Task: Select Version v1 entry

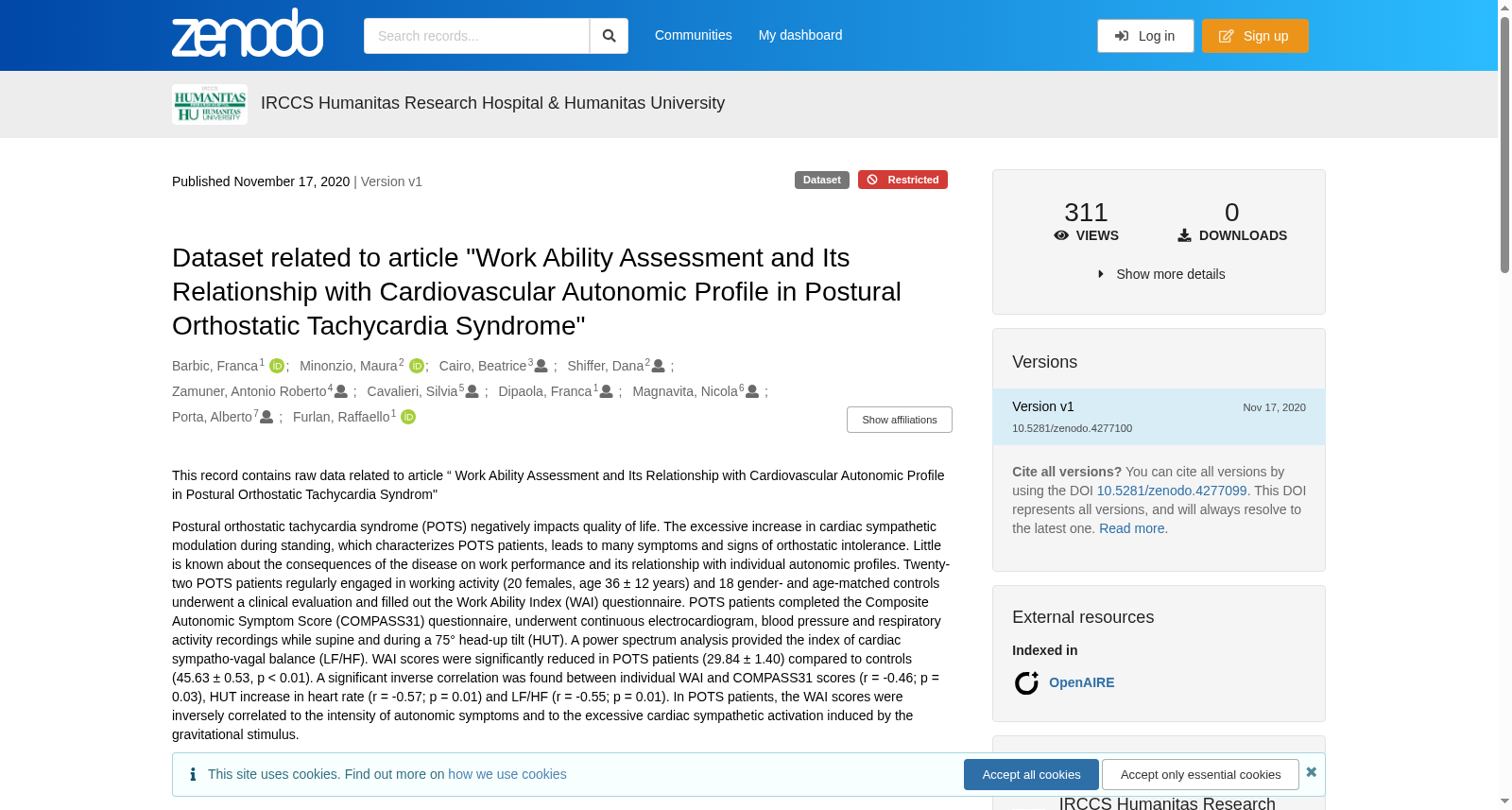Action: pyautogui.click(x=1159, y=417)
